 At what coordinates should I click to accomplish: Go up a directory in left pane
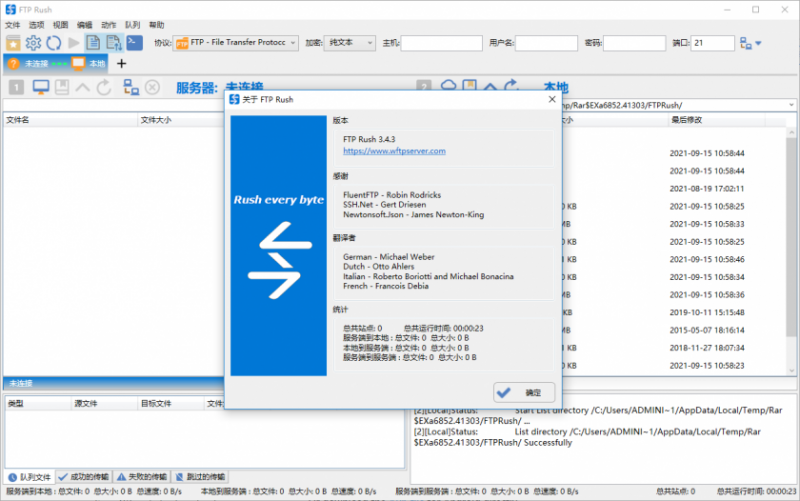pyautogui.click(x=83, y=88)
